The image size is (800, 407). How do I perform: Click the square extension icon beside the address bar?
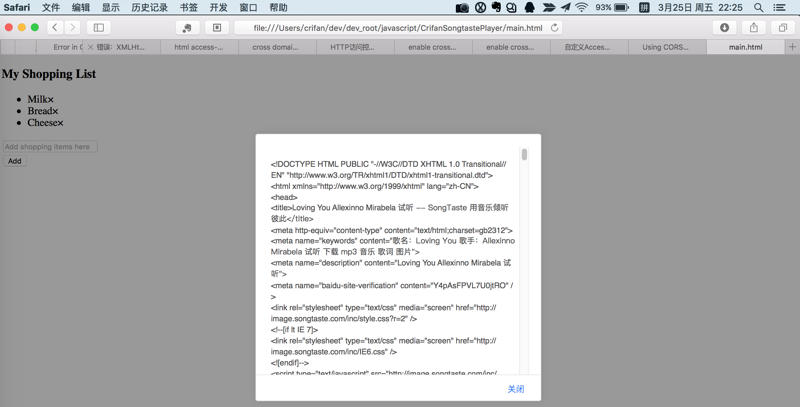(217, 28)
